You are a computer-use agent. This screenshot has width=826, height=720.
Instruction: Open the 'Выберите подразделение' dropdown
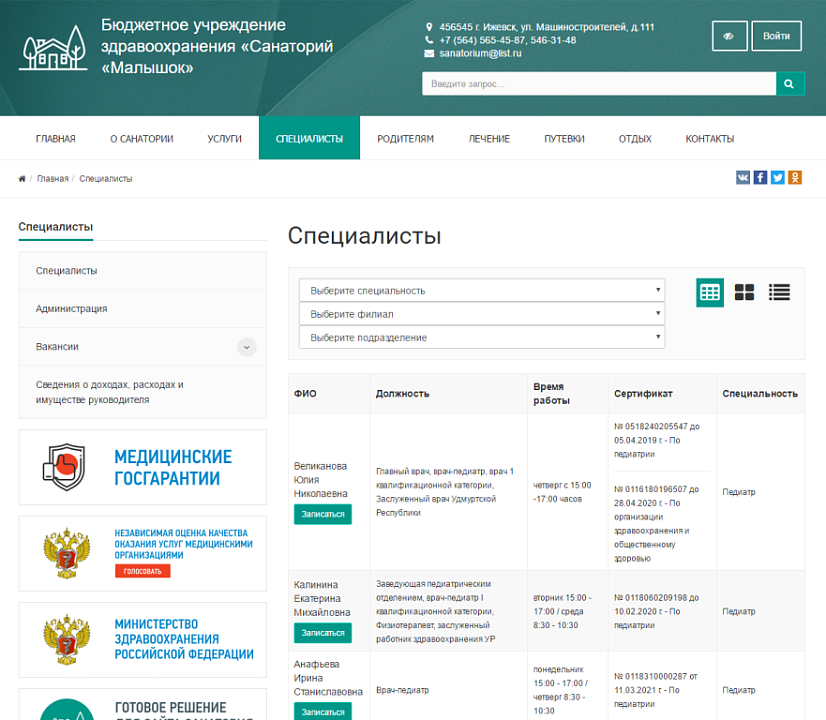[481, 337]
